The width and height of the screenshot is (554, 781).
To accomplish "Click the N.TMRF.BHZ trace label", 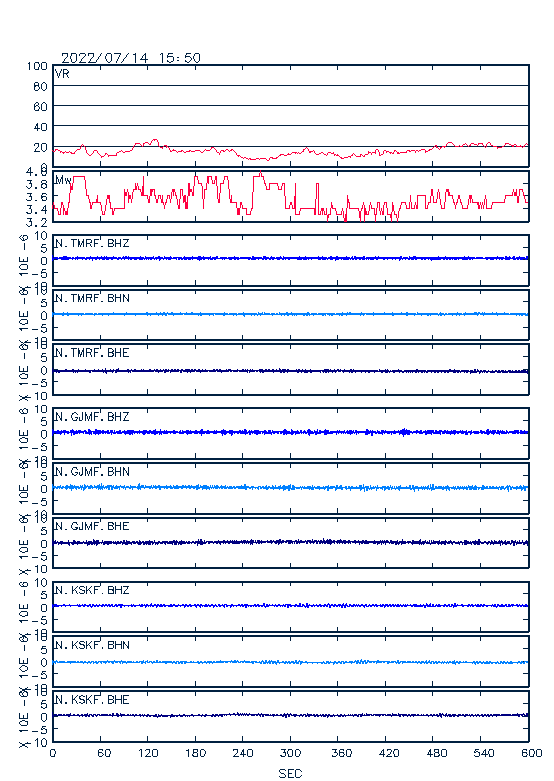I will coord(92,243).
